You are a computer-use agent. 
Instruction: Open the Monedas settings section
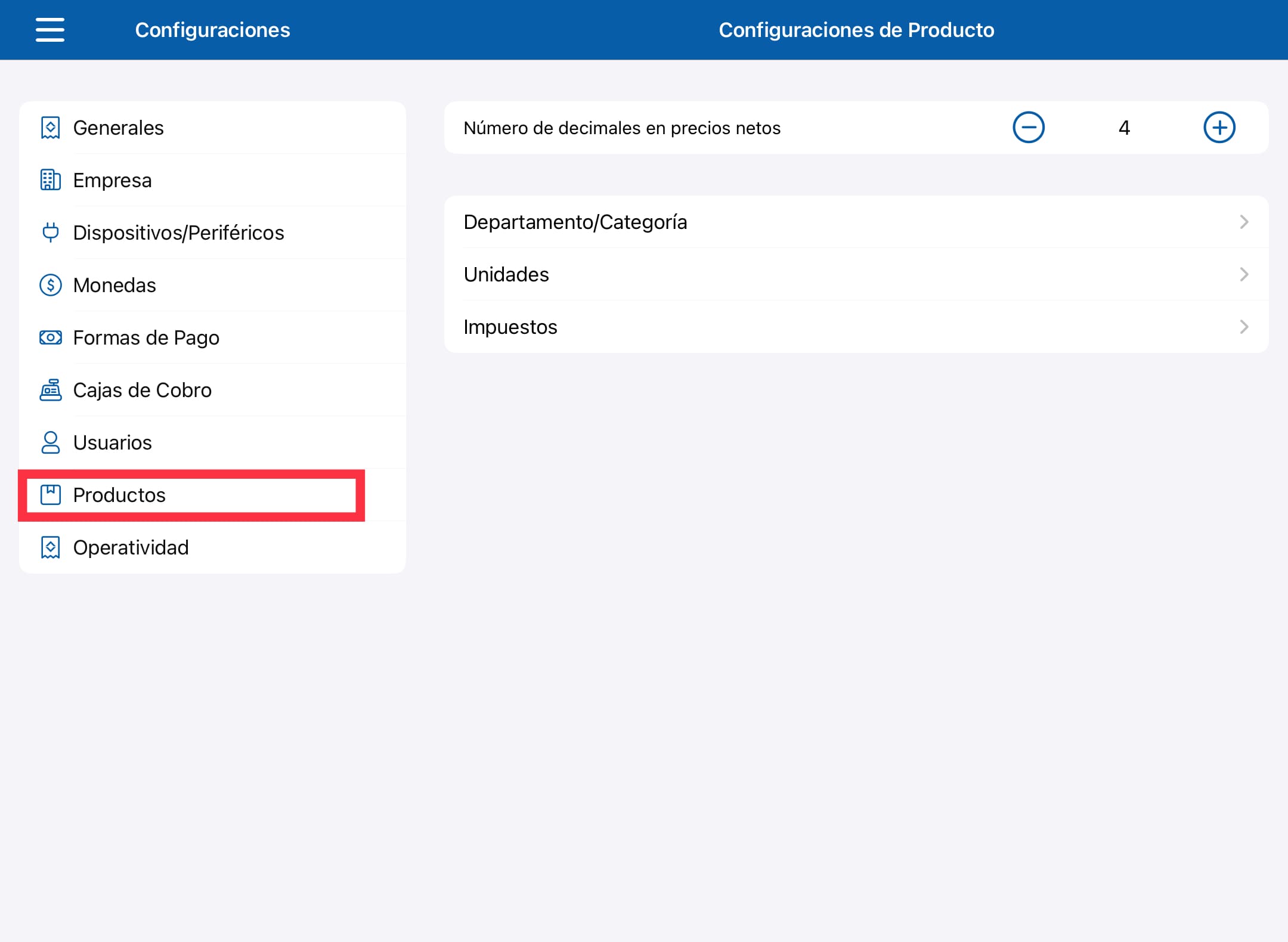[x=212, y=285]
